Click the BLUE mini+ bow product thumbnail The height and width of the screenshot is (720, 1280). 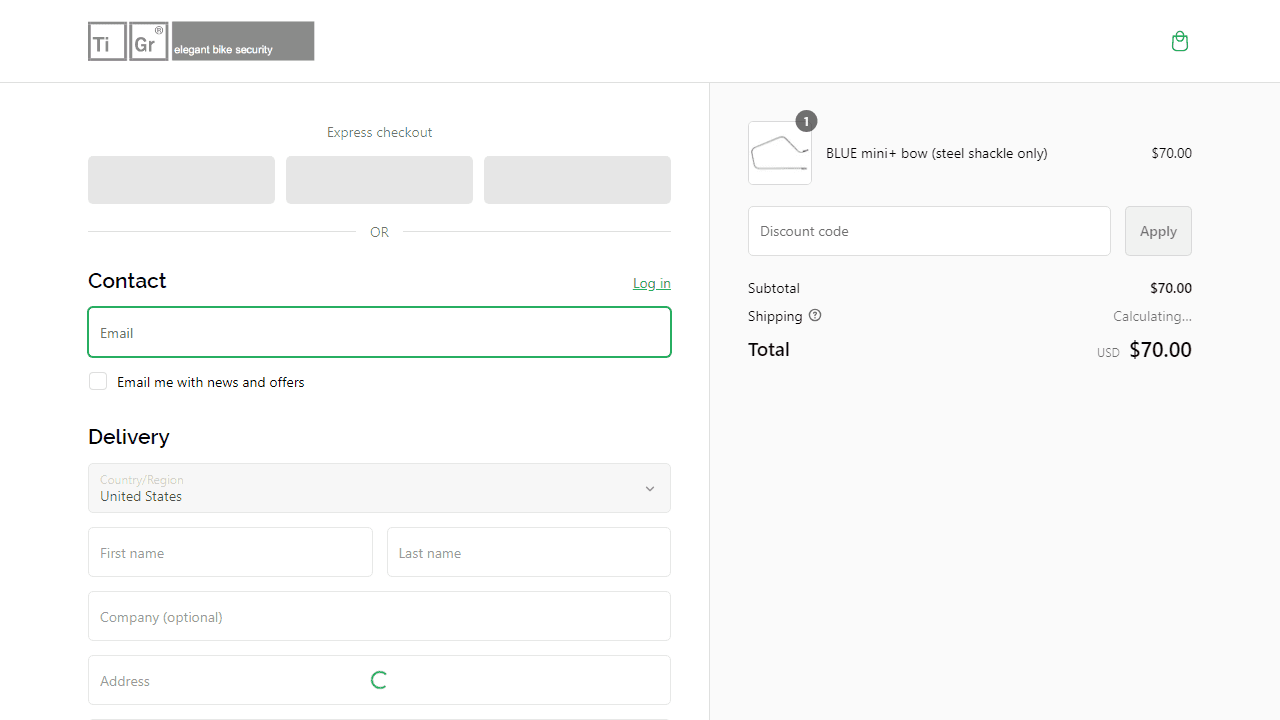click(780, 153)
